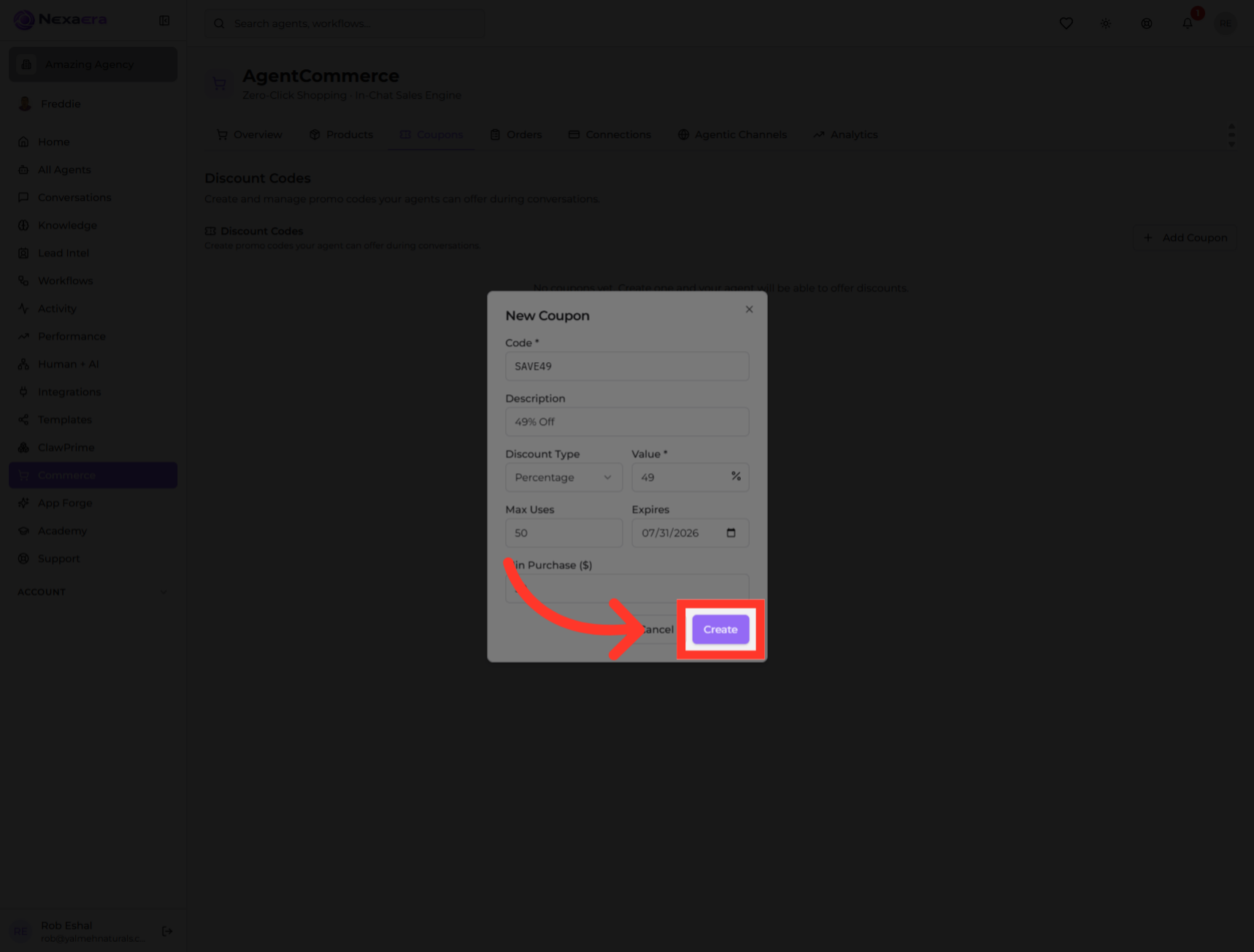Viewport: 1254px width, 952px height.
Task: Open the Connections tab
Action: click(x=609, y=135)
